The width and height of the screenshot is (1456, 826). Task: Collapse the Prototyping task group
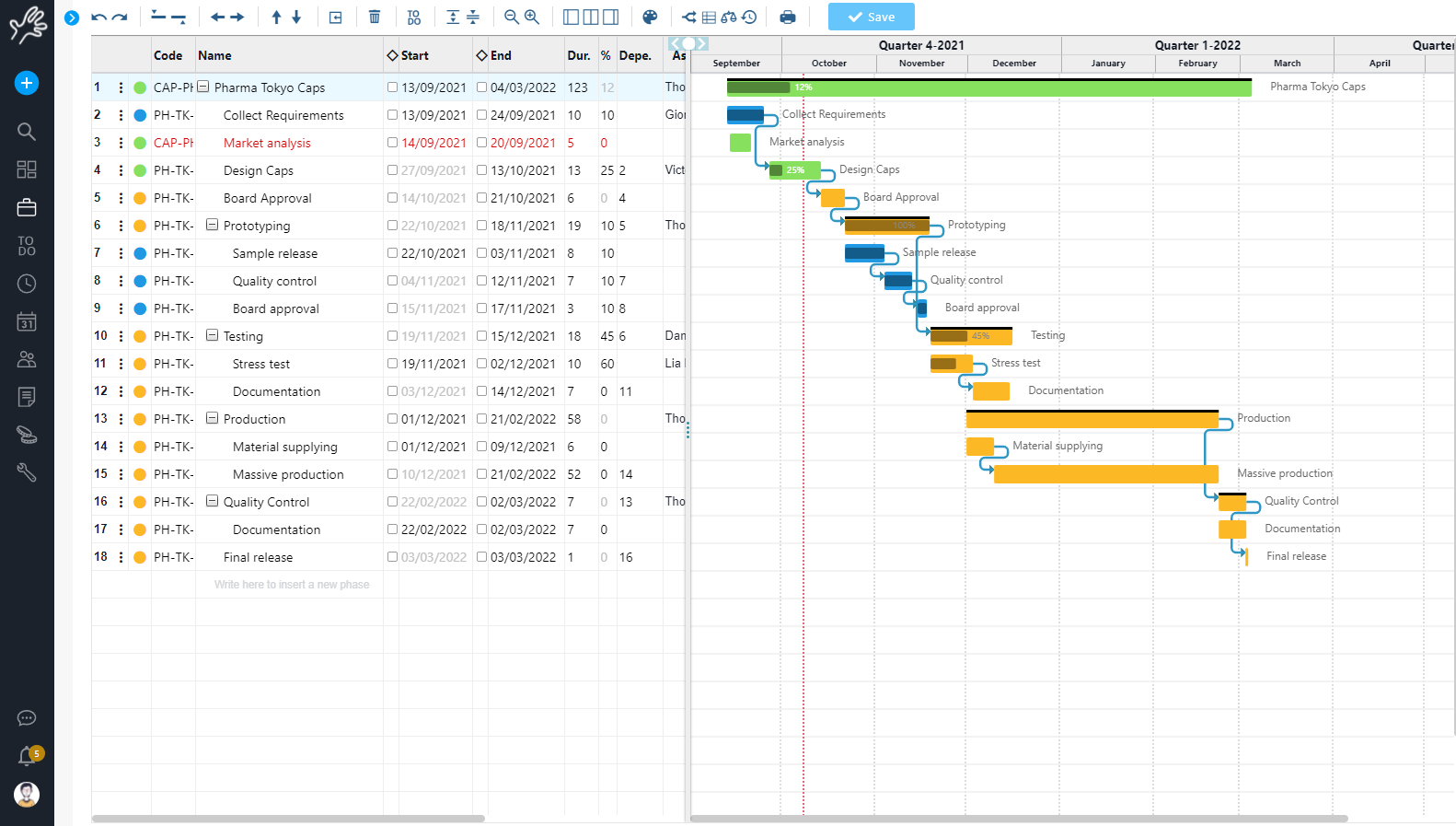tap(212, 225)
